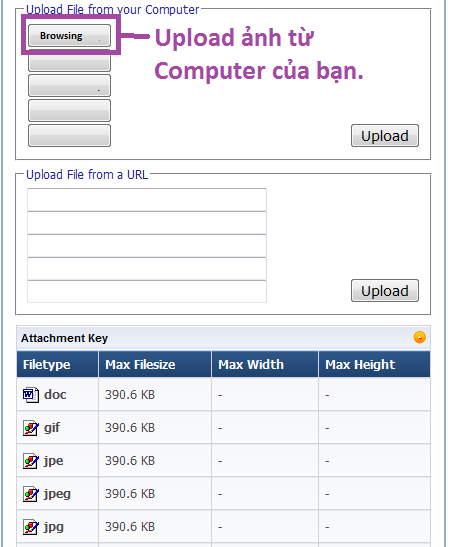Click the Word document icon beside doc
469x547 pixels.
31,395
